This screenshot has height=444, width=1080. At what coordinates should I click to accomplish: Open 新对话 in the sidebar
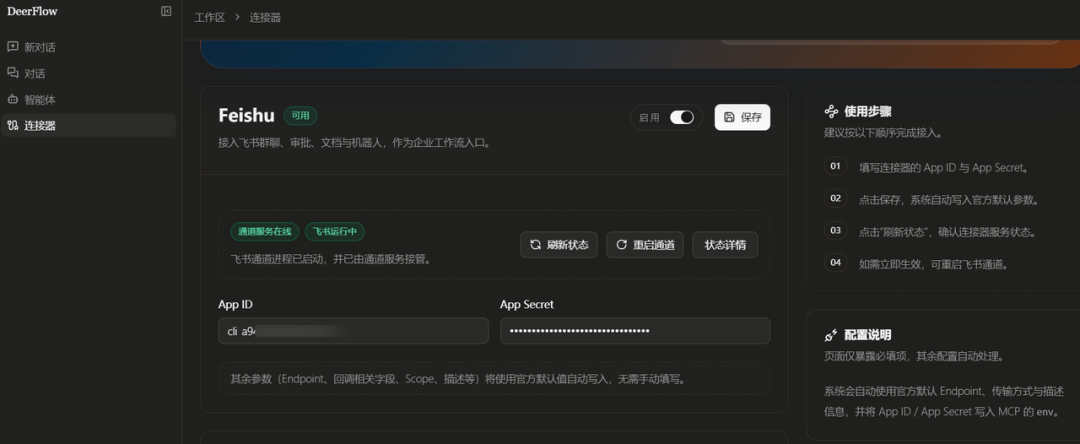[88, 47]
